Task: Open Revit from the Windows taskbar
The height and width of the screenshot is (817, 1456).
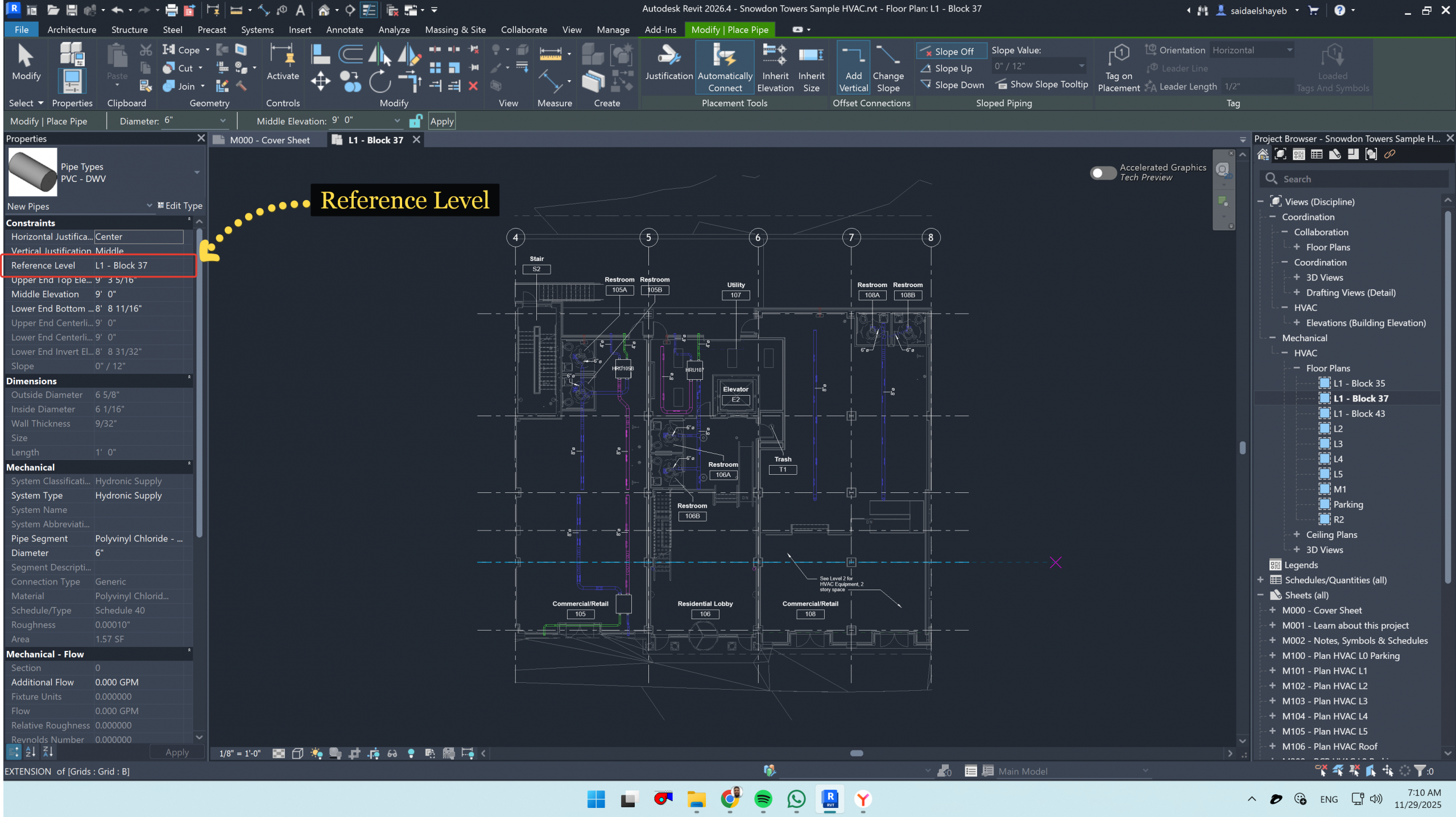Action: (830, 799)
